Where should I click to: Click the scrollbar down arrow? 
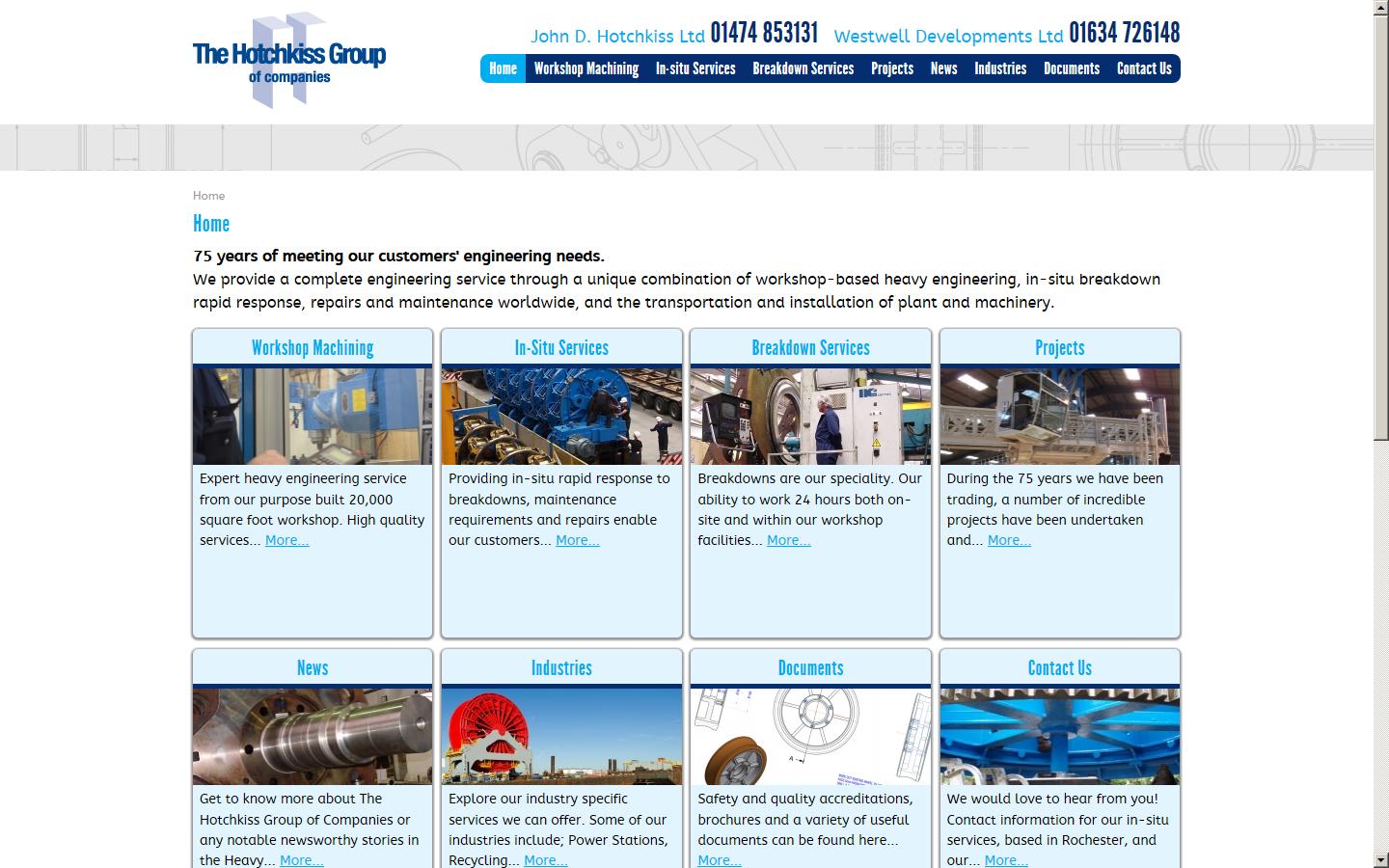(x=1381, y=859)
